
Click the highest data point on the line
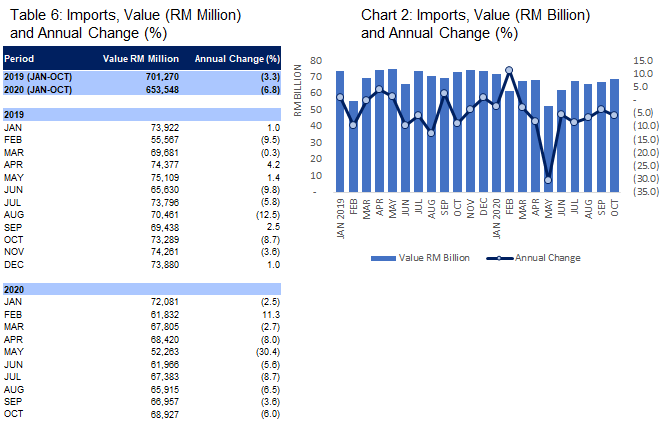pyautogui.click(x=509, y=70)
